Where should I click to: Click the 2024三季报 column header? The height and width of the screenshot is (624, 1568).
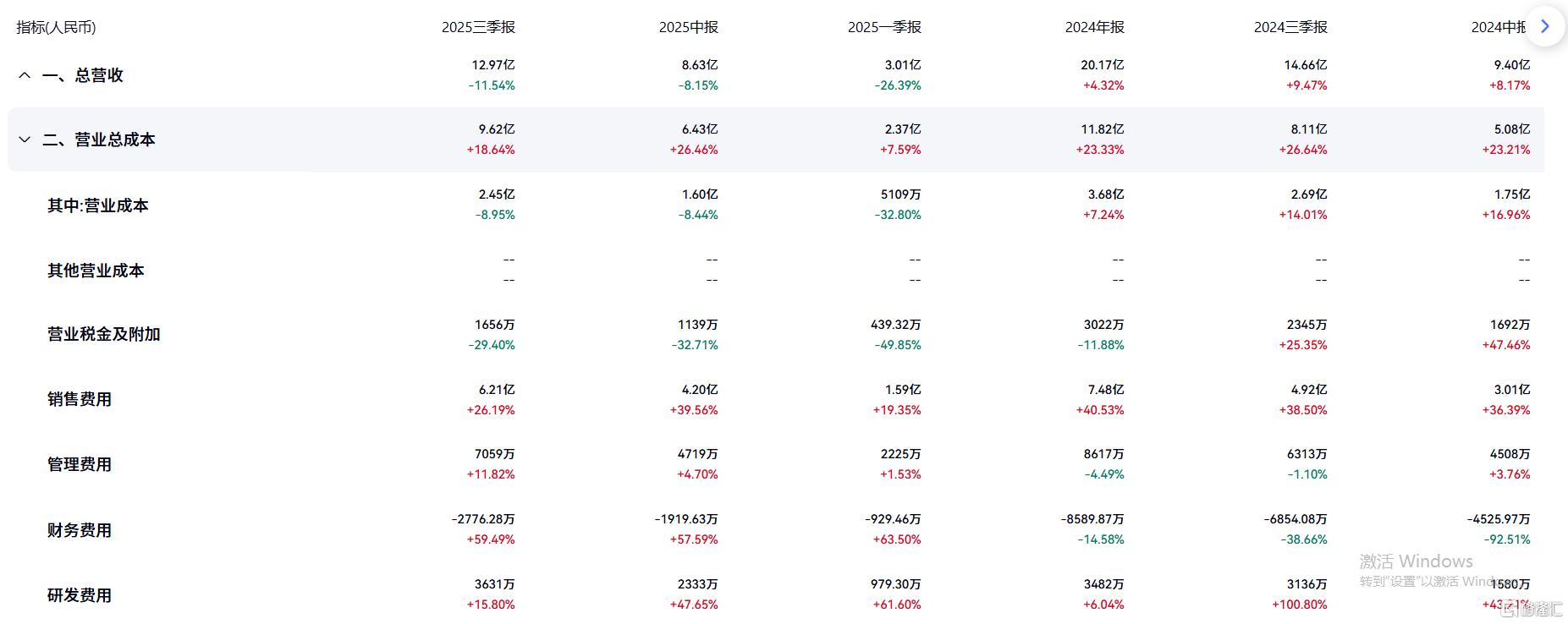[1290, 26]
